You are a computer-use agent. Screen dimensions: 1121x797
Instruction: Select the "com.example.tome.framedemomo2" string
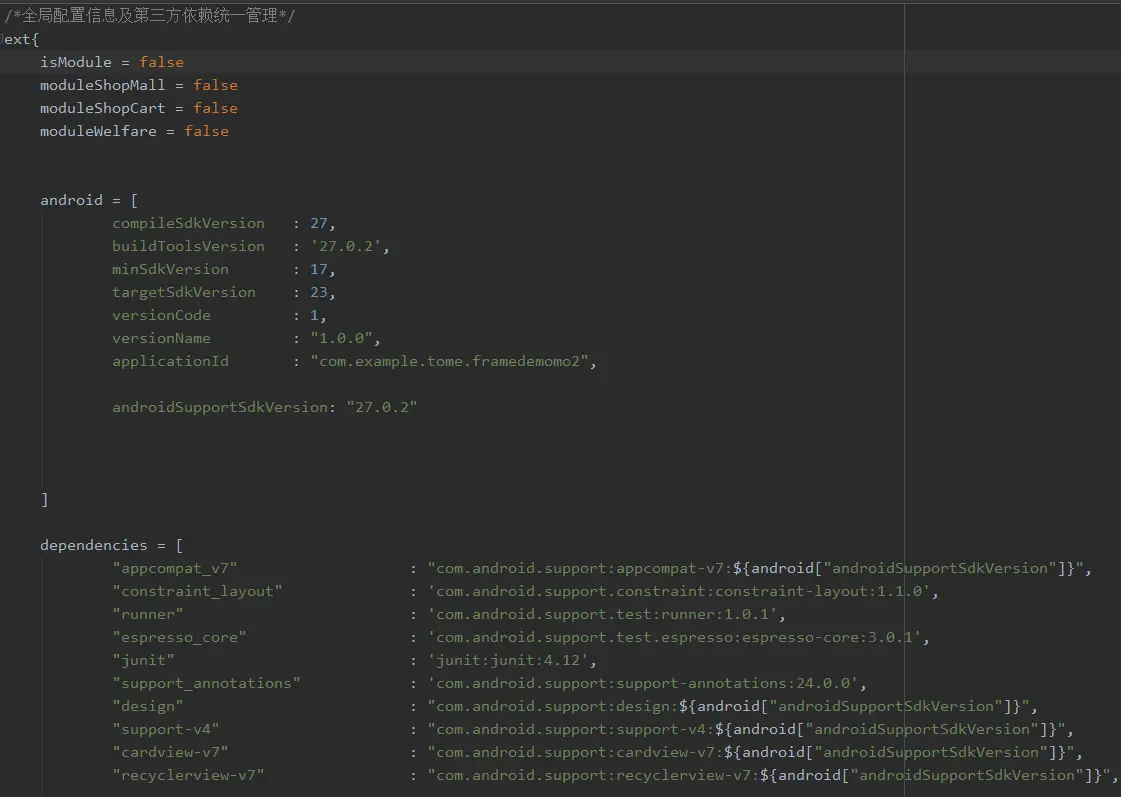[449, 361]
